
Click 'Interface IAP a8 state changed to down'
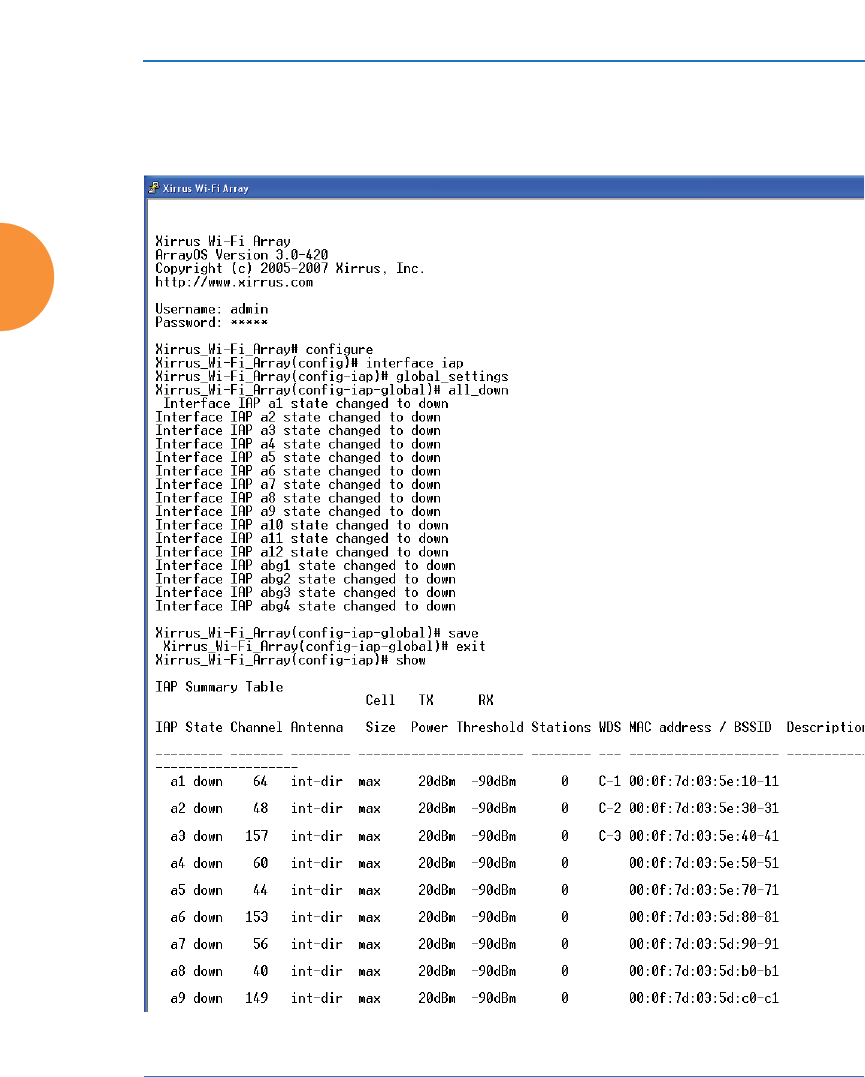[298, 498]
